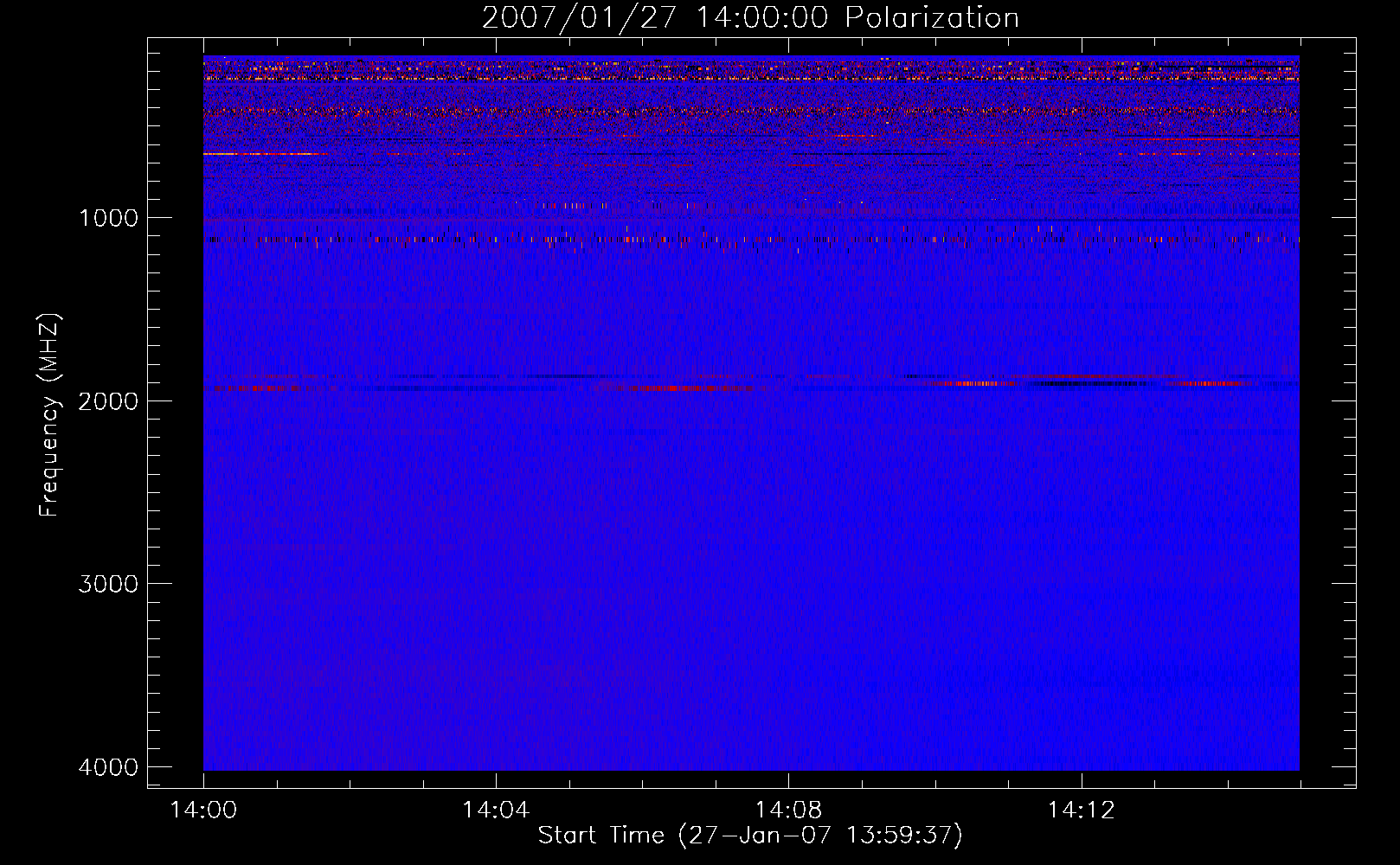
Task: Click the "Start Time (27-Jan-07 13:59:37)" axis label
Action: pos(750,836)
